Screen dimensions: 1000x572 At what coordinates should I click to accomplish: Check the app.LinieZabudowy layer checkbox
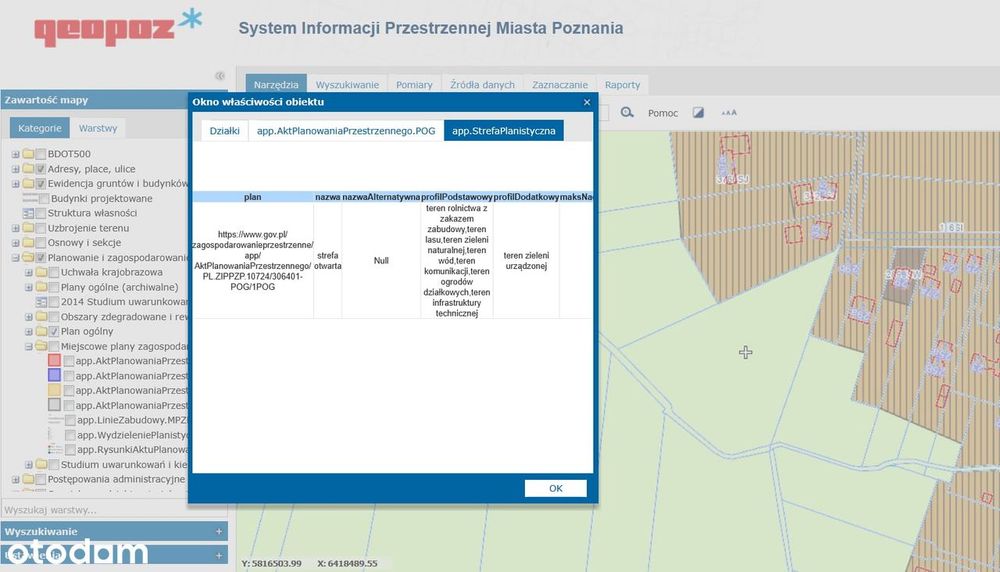click(70, 420)
